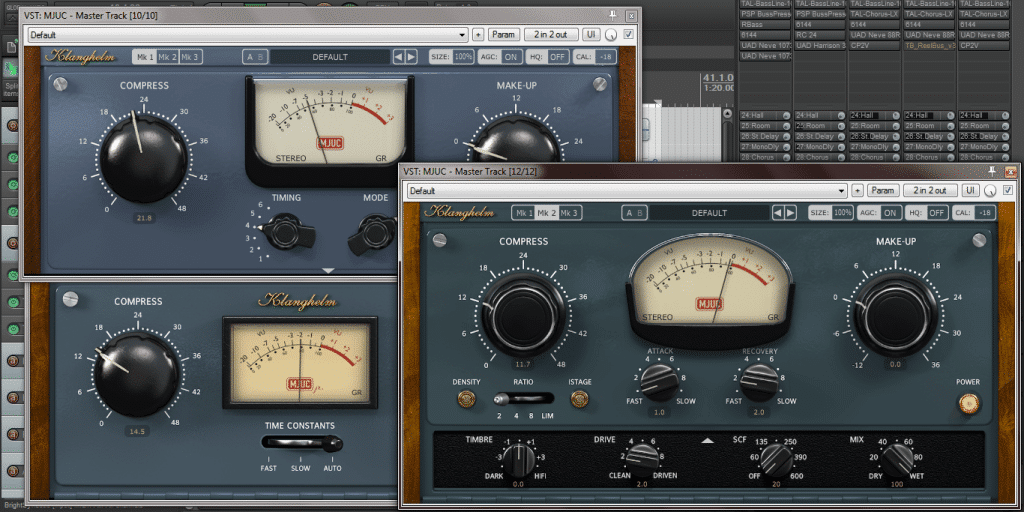Click the wet/dry mix knob icon in the [12/12] window header
The width and height of the screenshot is (1024, 512).
[x=991, y=191]
